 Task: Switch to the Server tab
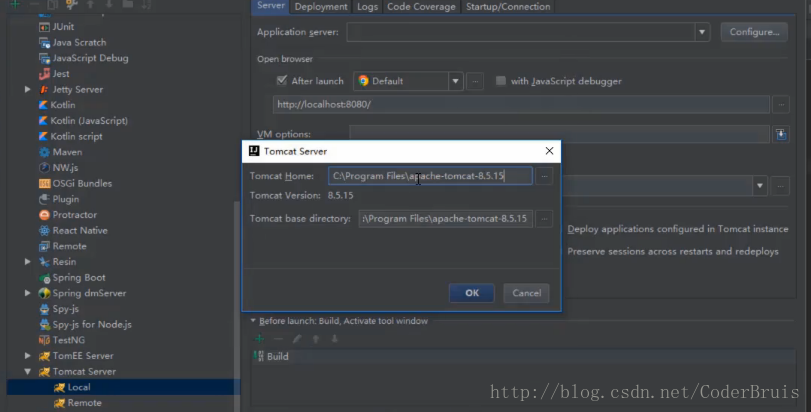coord(271,6)
